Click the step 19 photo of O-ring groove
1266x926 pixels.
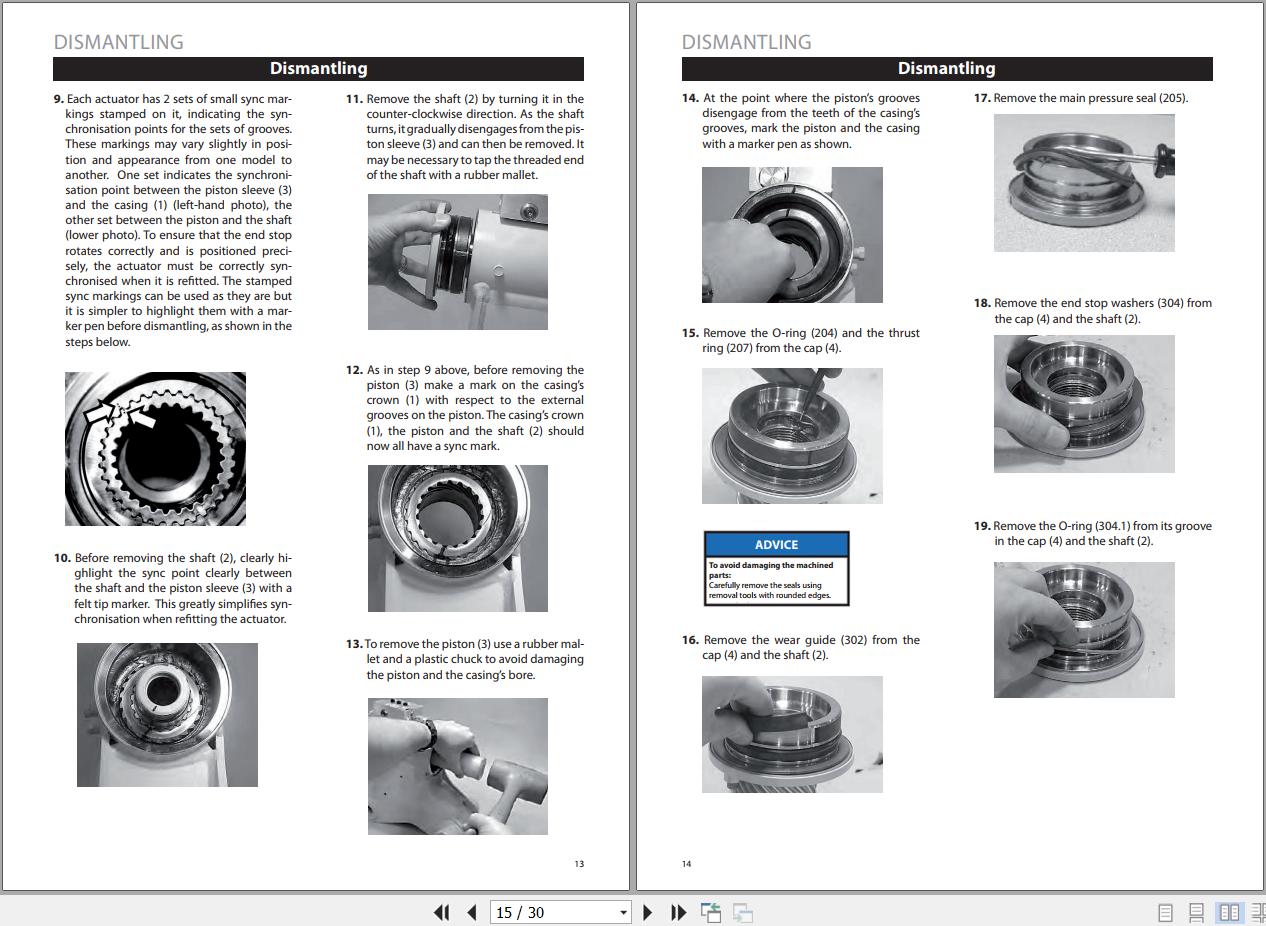pos(1084,630)
